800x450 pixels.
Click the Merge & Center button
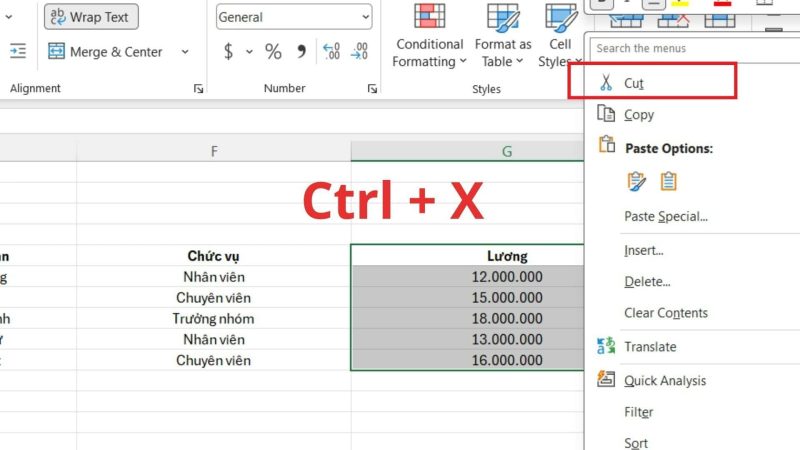click(x=105, y=52)
